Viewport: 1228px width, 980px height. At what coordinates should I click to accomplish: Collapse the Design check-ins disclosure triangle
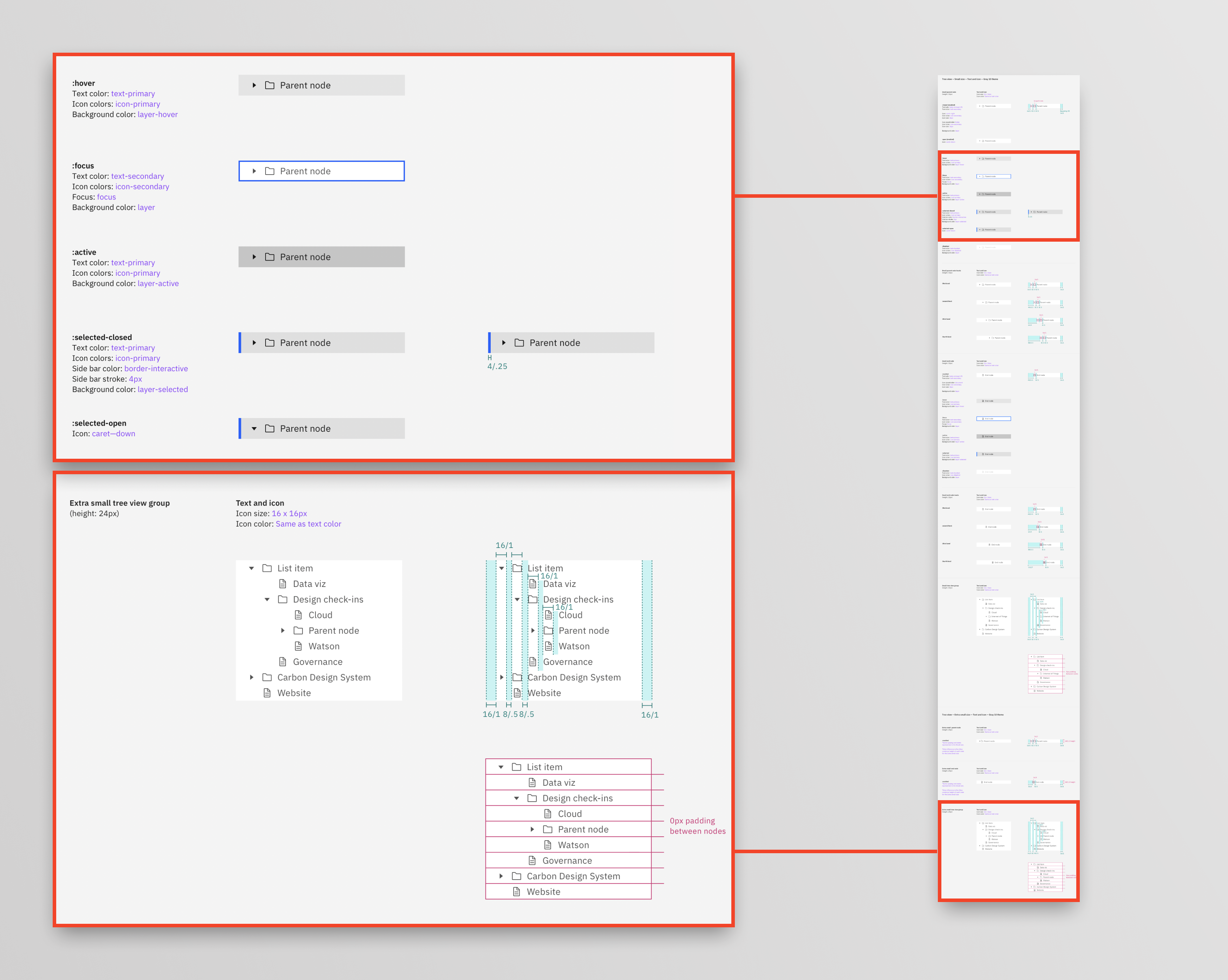point(267,599)
